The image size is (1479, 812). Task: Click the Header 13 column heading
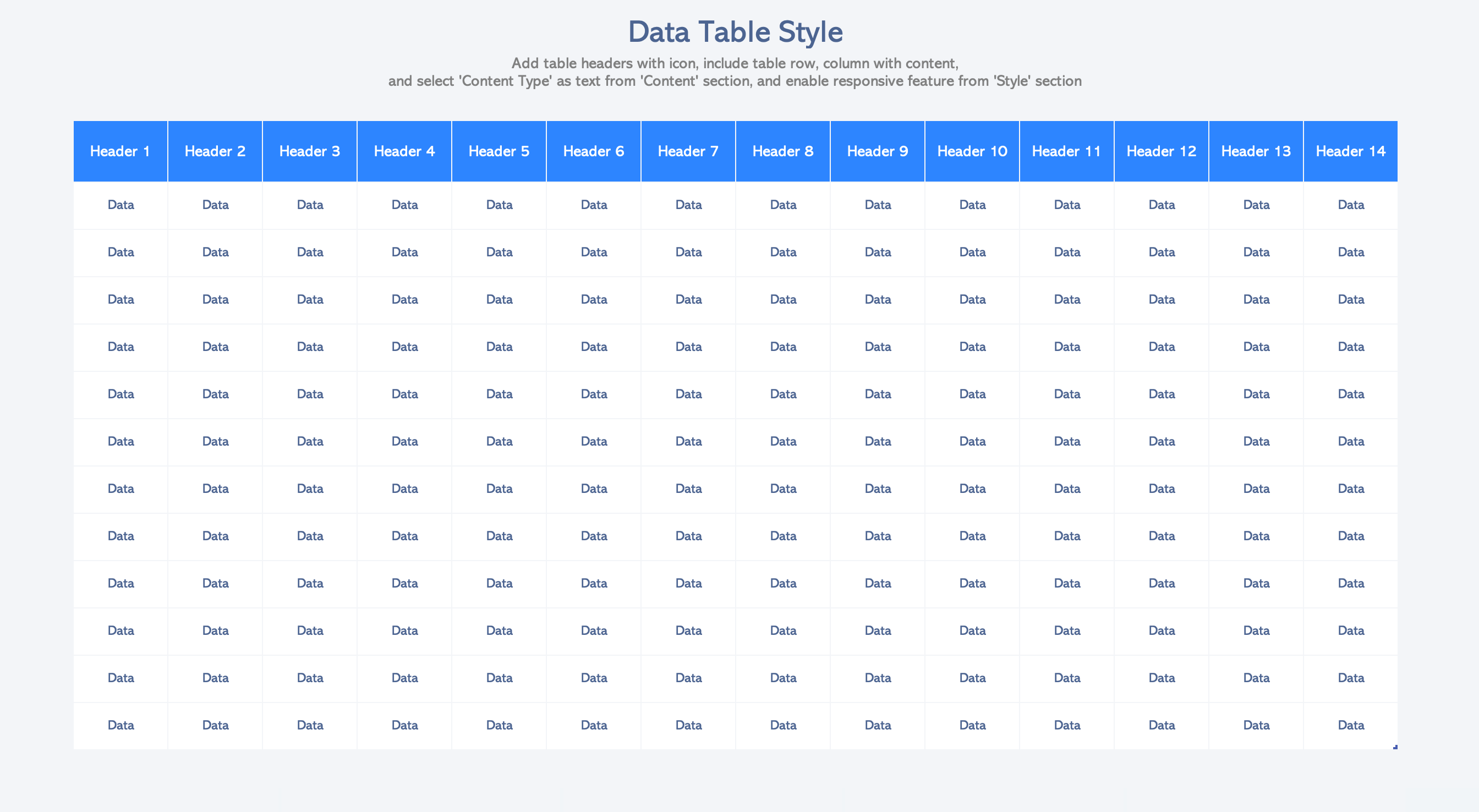pyautogui.click(x=1256, y=151)
